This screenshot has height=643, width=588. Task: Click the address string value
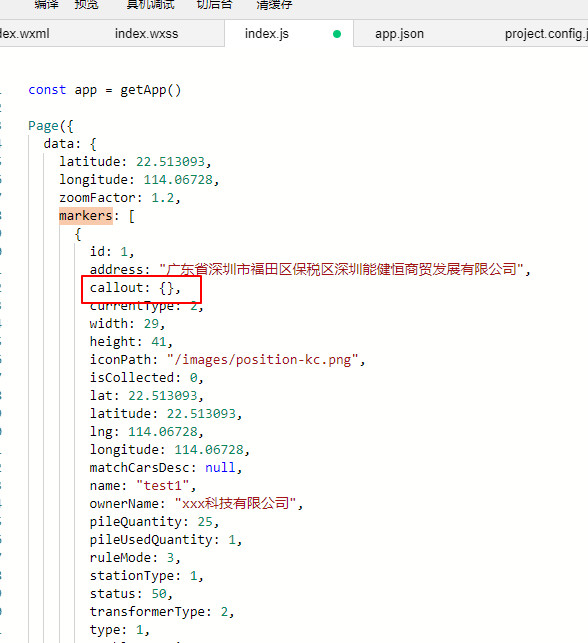(x=342, y=269)
